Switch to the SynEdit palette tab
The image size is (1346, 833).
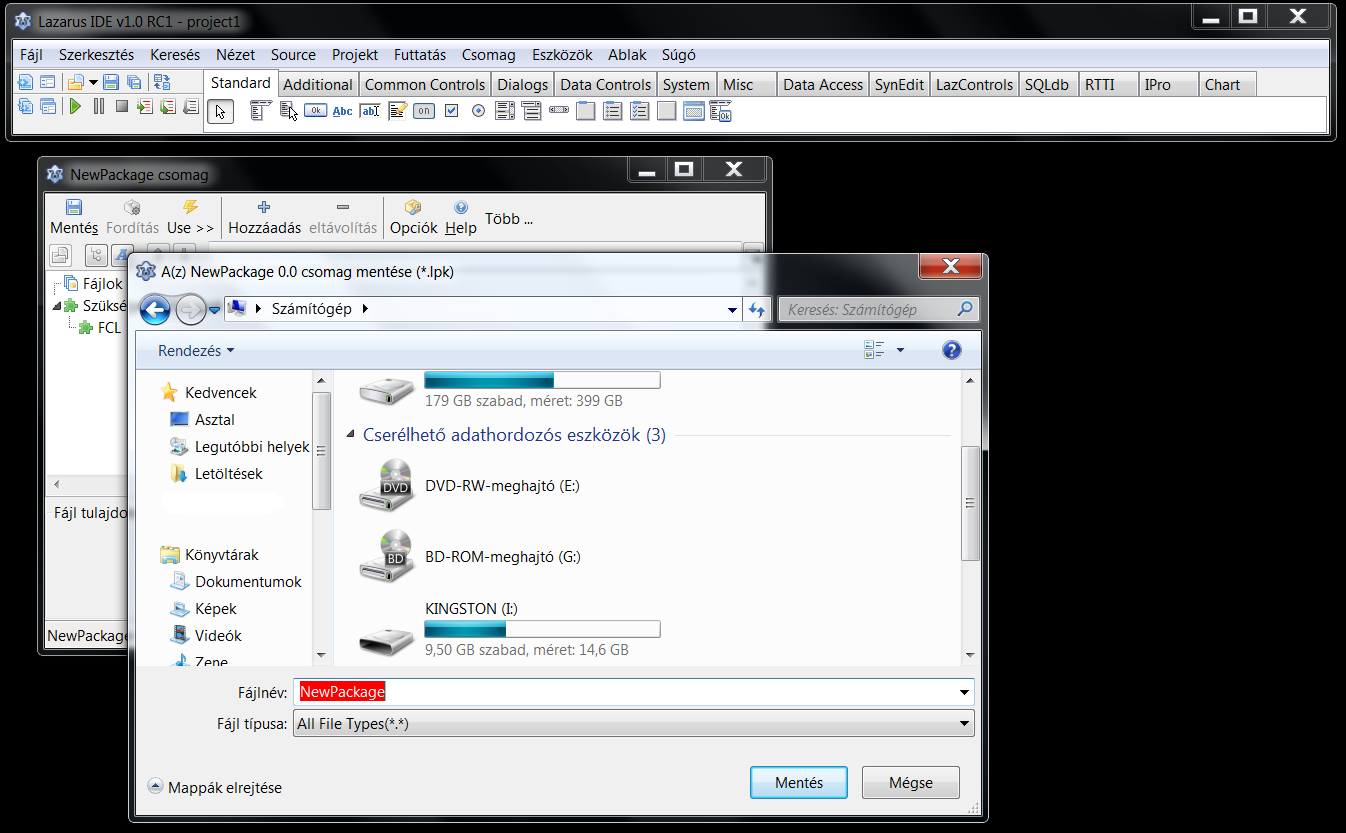point(899,85)
